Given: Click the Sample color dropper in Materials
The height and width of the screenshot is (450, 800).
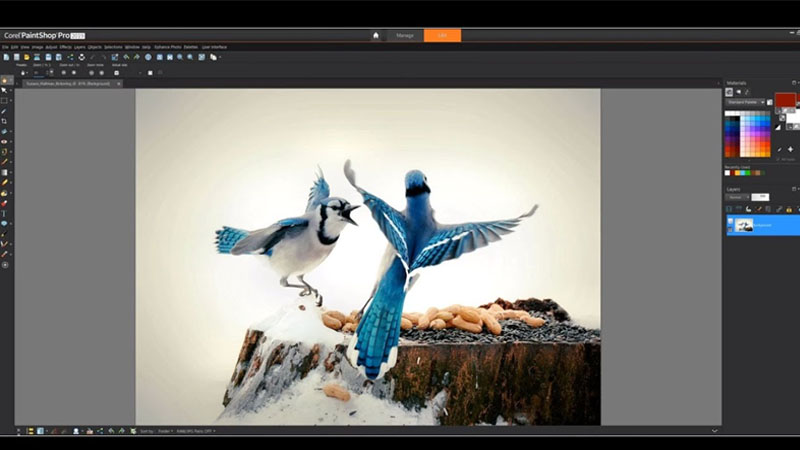Looking at the screenshot, I should pos(779,149).
